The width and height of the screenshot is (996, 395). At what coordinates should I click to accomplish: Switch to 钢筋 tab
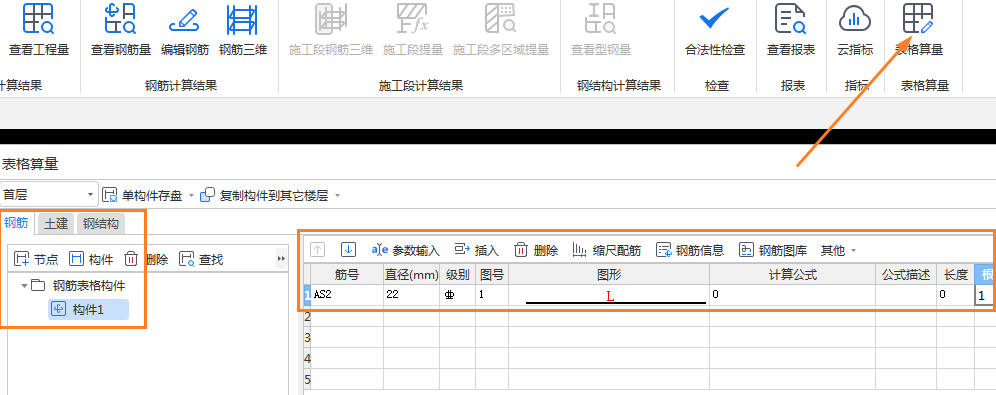point(16,223)
